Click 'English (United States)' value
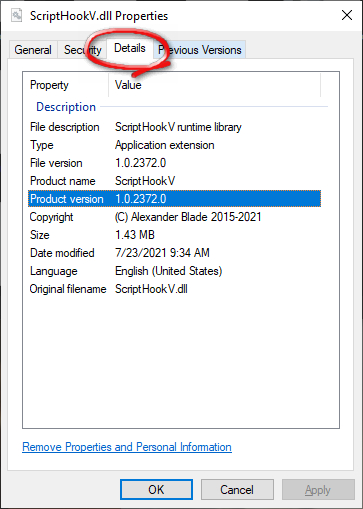The height and width of the screenshot is (509, 363). click(x=168, y=271)
